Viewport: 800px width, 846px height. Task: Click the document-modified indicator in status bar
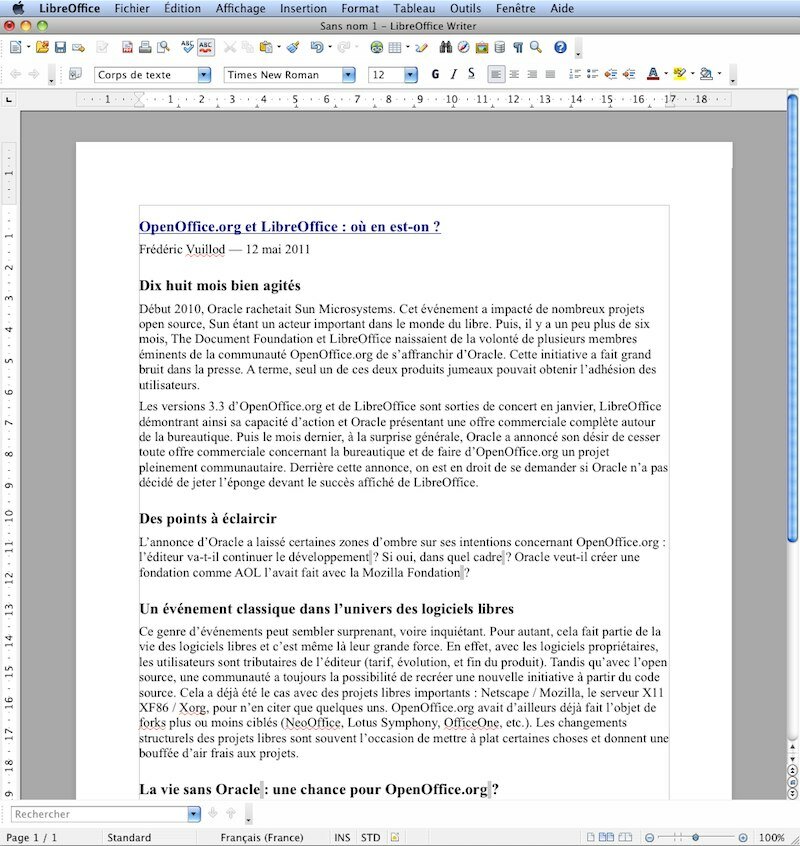[x=395, y=837]
